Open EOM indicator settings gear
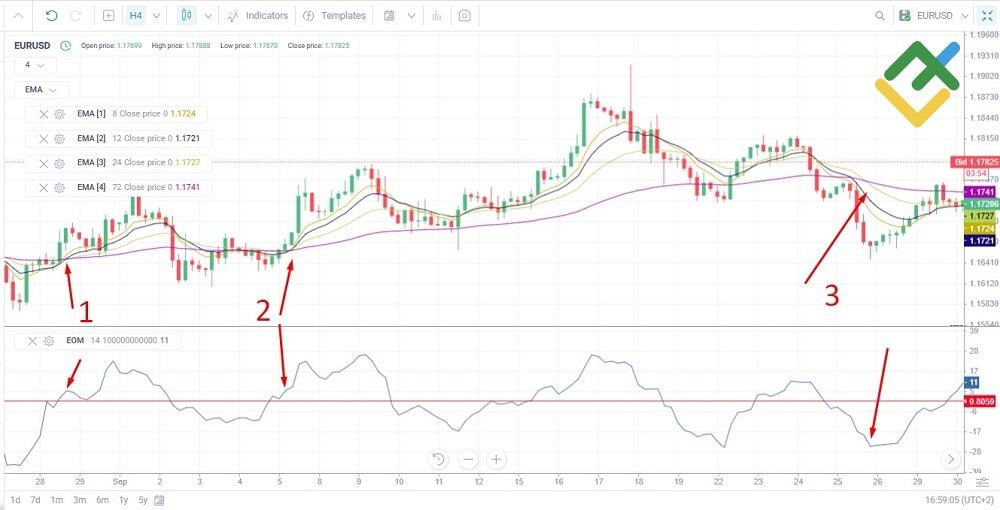Image resolution: width=1000 pixels, height=510 pixels. [x=48, y=341]
